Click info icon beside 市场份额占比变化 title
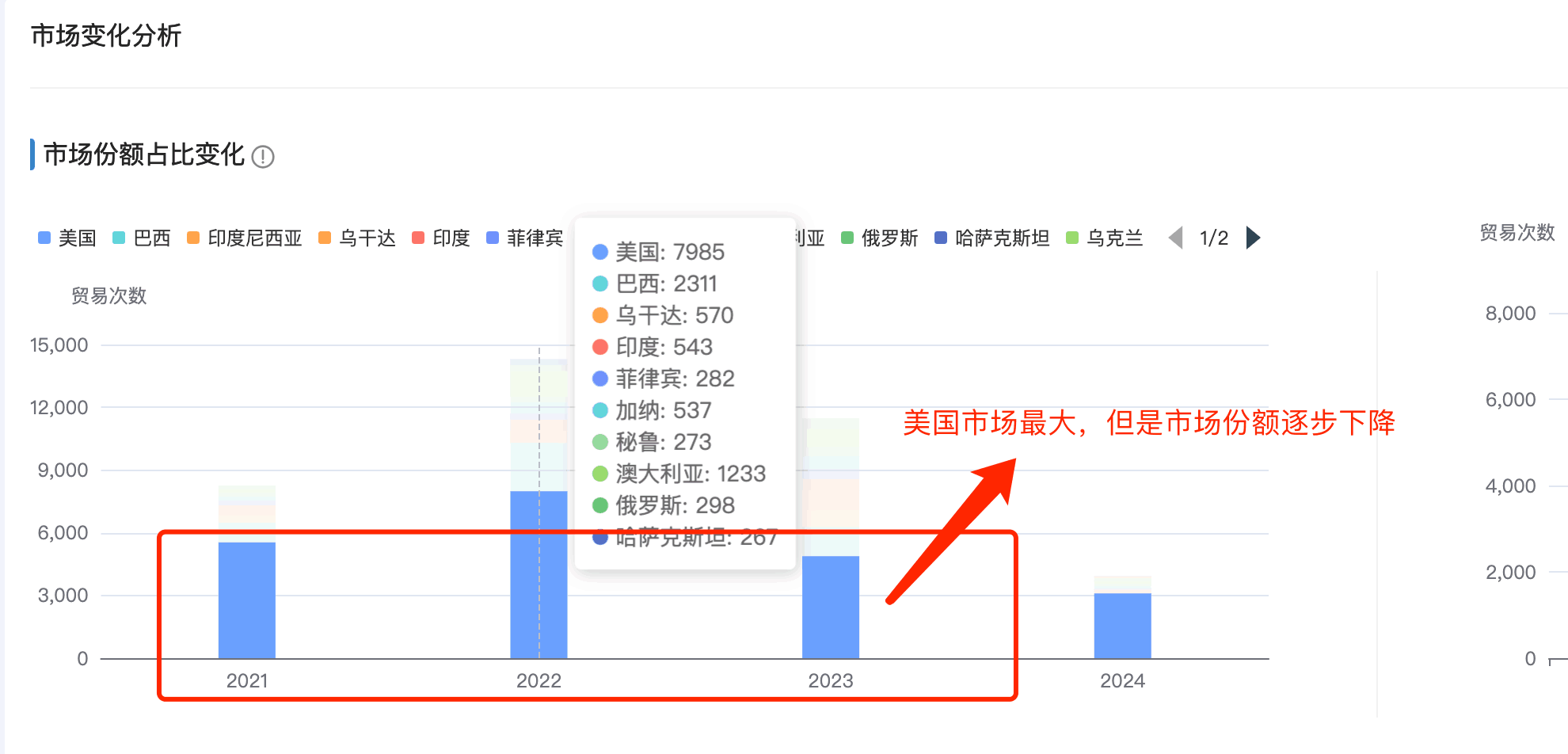 tap(263, 157)
